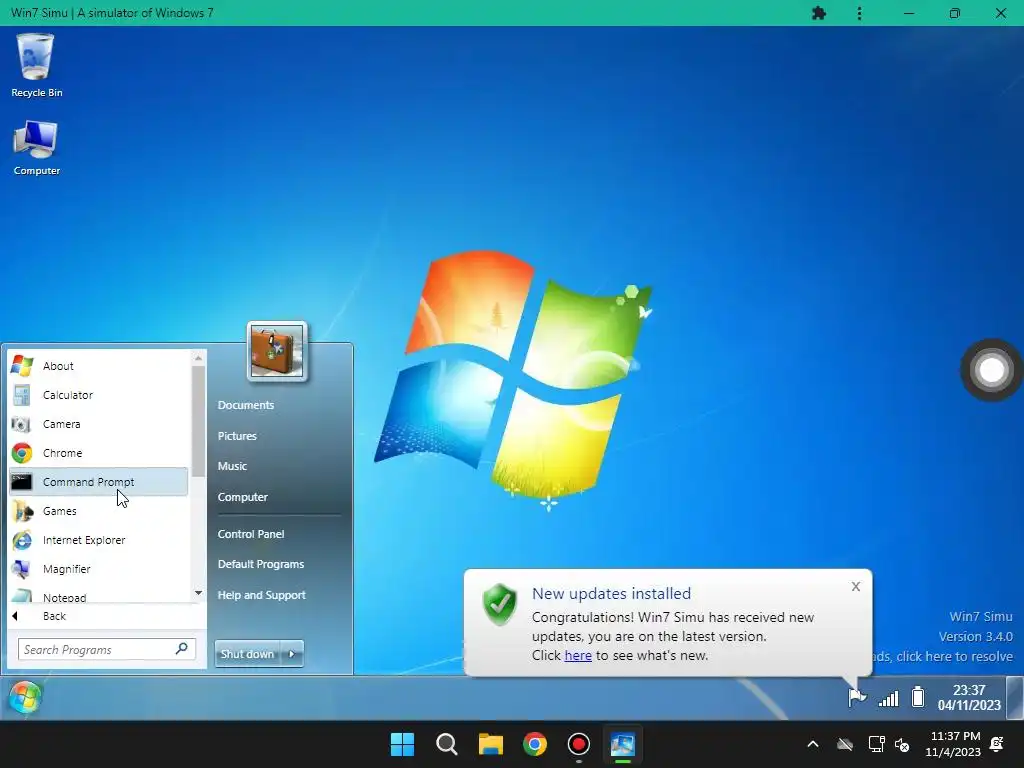The image size is (1024, 768).
Task: Open the browser extensions puzzle icon
Action: pyautogui.click(x=819, y=13)
